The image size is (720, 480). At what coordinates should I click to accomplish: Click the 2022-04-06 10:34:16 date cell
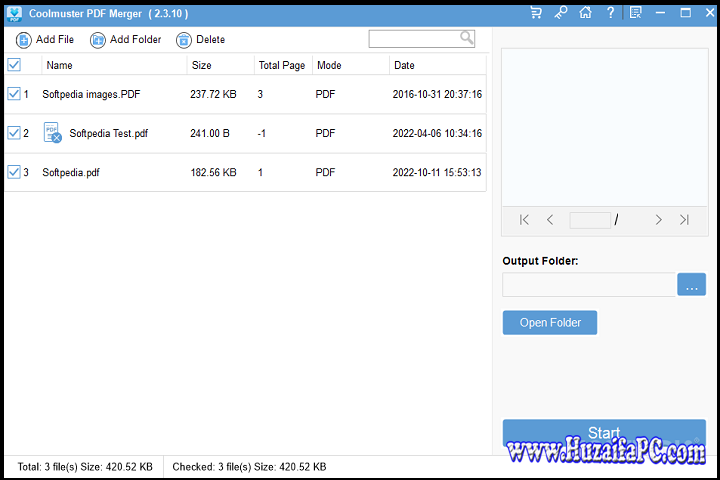pos(437,133)
